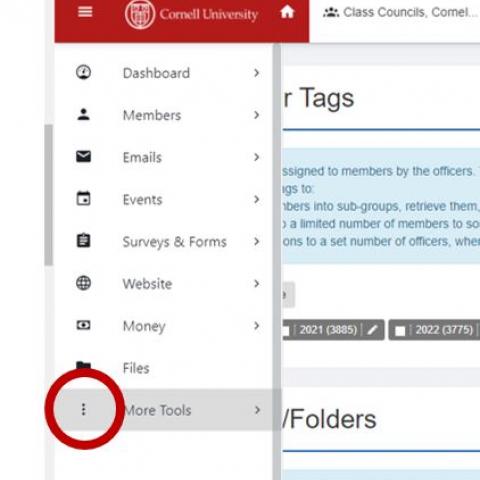Click the Website globe icon
This screenshot has width=480, height=480.
(83, 283)
